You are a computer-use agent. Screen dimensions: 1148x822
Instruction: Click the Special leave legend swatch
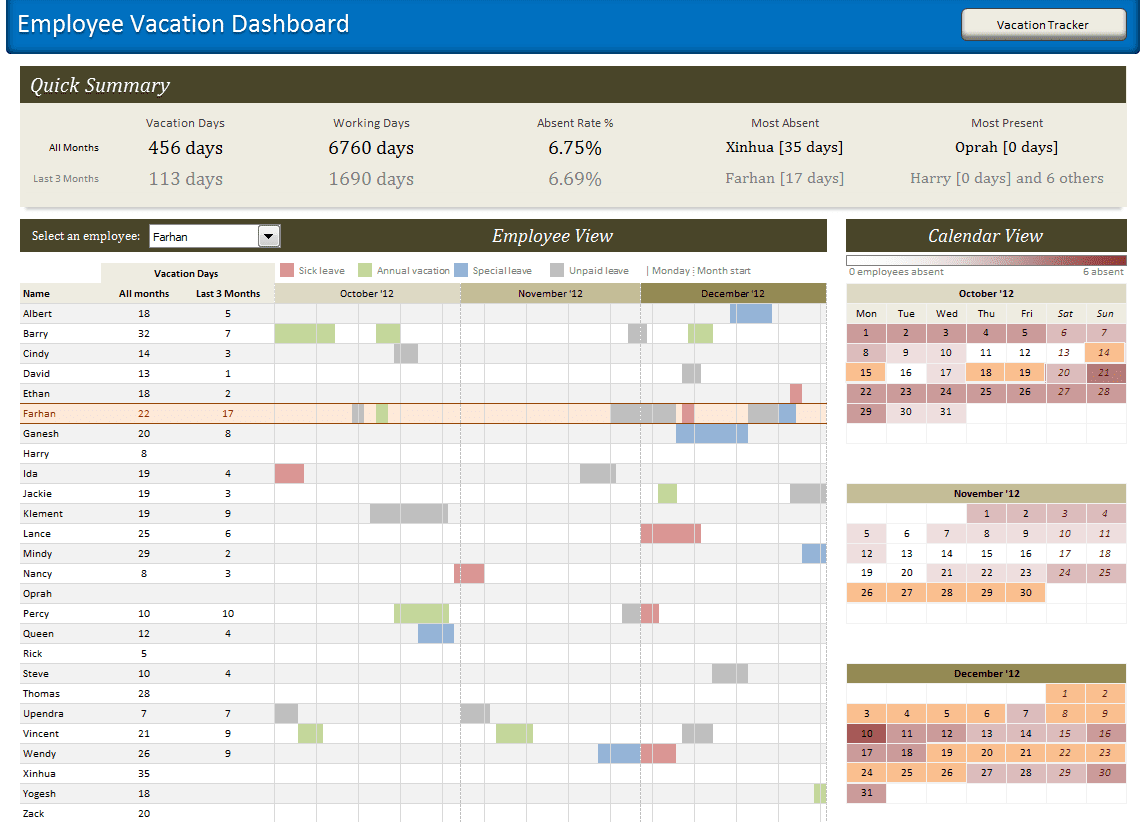click(x=459, y=270)
